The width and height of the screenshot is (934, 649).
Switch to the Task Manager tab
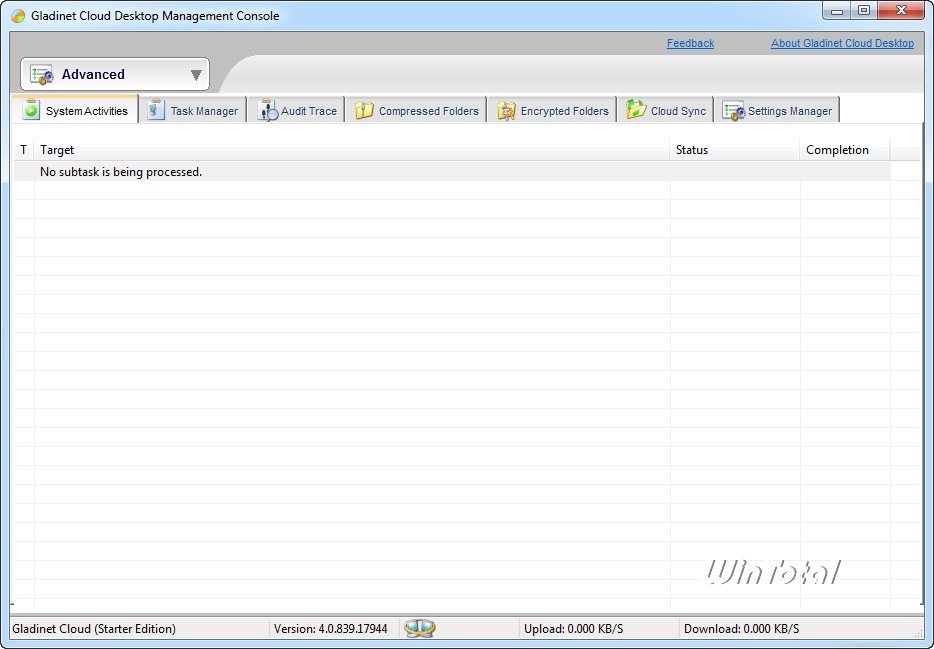(x=193, y=110)
